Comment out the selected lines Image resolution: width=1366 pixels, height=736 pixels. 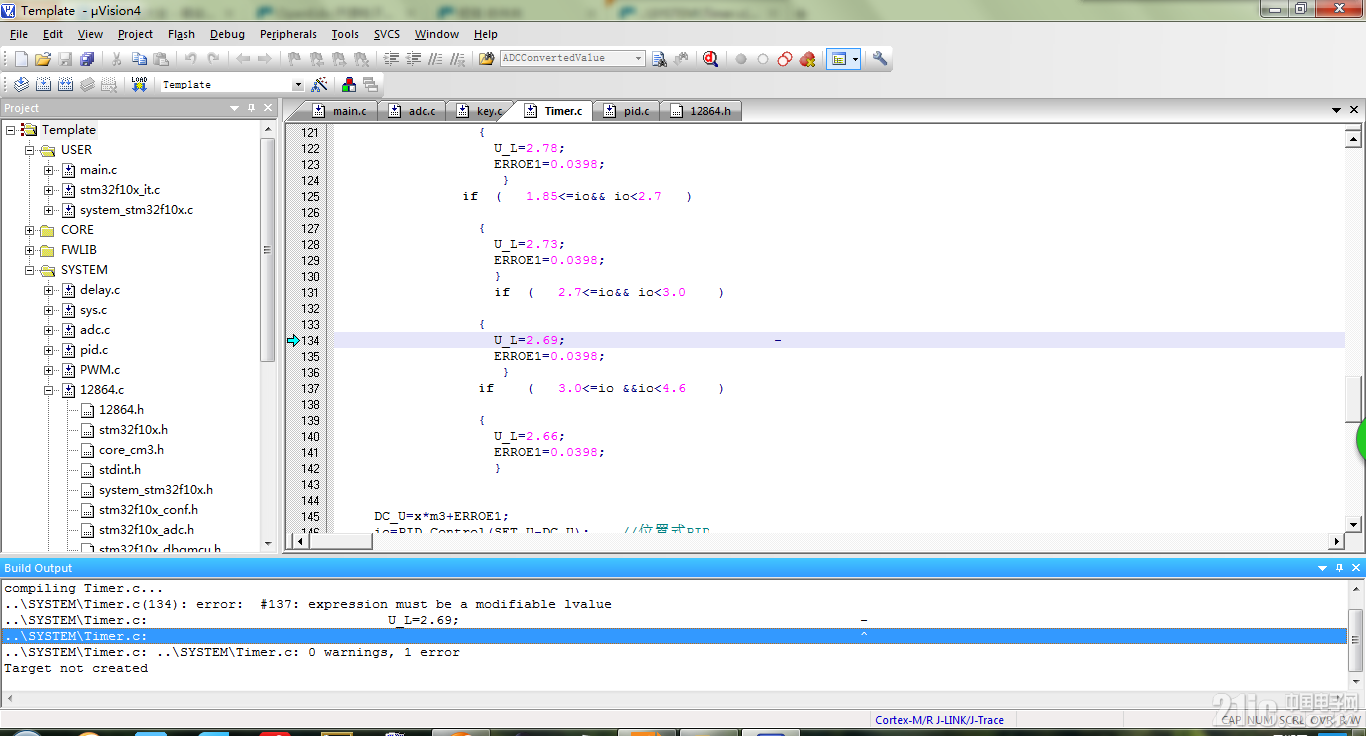click(x=436, y=59)
